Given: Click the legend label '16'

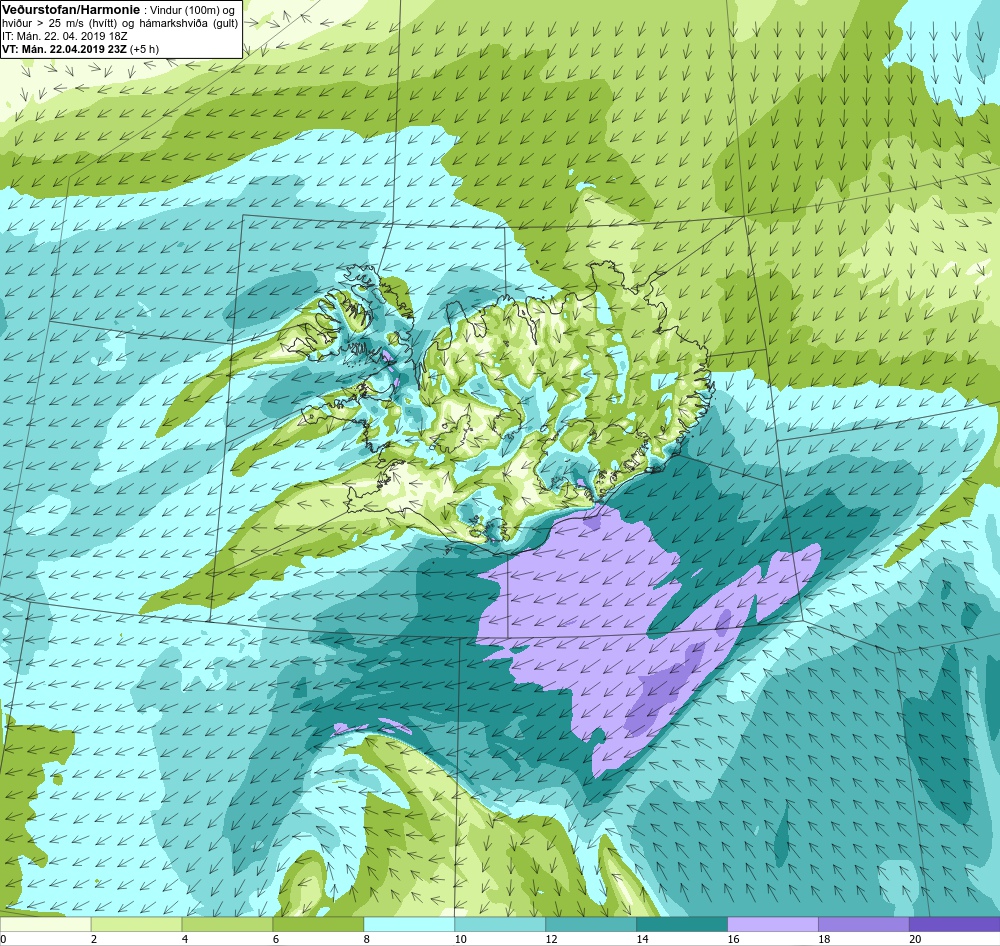Looking at the screenshot, I should click(733, 939).
